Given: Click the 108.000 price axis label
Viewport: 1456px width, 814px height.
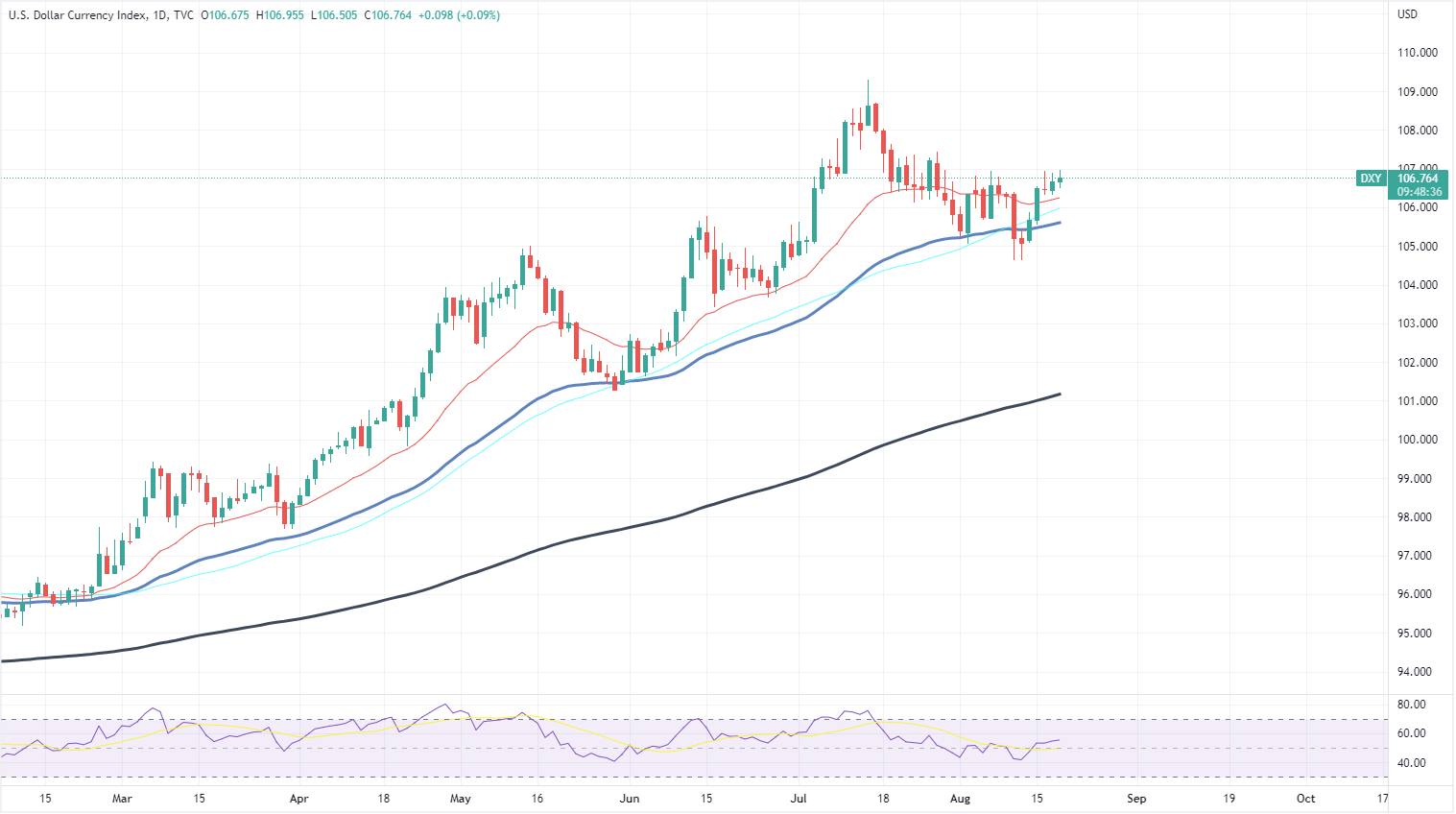Looking at the screenshot, I should (x=1417, y=131).
